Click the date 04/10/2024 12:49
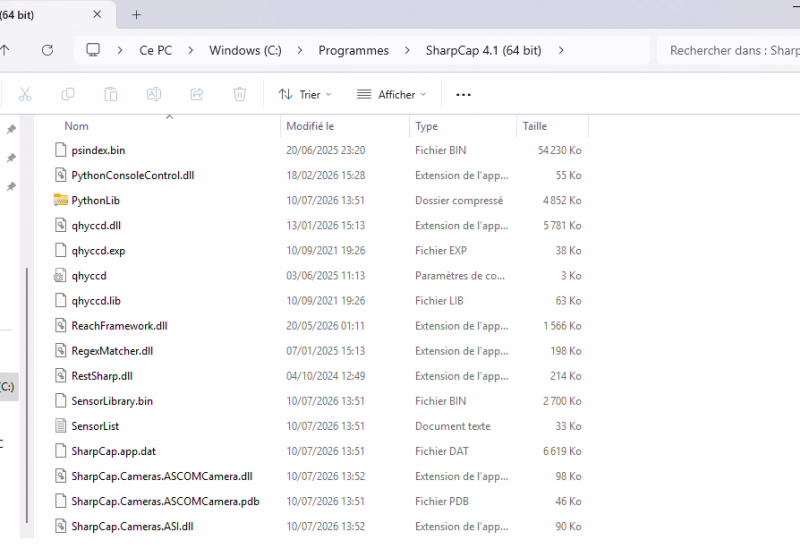This screenshot has width=800, height=549. coord(326,376)
